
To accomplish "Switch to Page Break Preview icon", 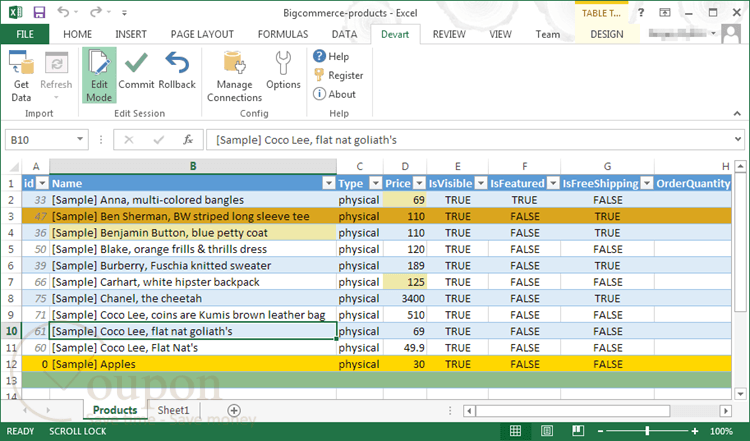I will point(578,431).
